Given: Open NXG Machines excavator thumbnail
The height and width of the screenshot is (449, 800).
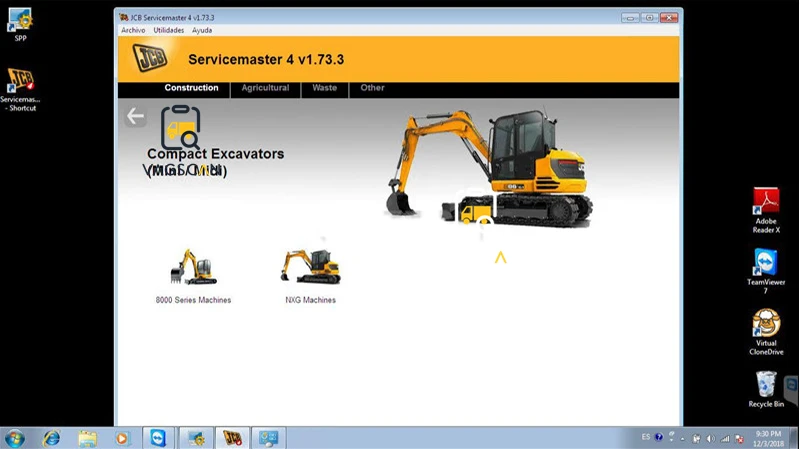Looking at the screenshot, I should click(x=310, y=266).
